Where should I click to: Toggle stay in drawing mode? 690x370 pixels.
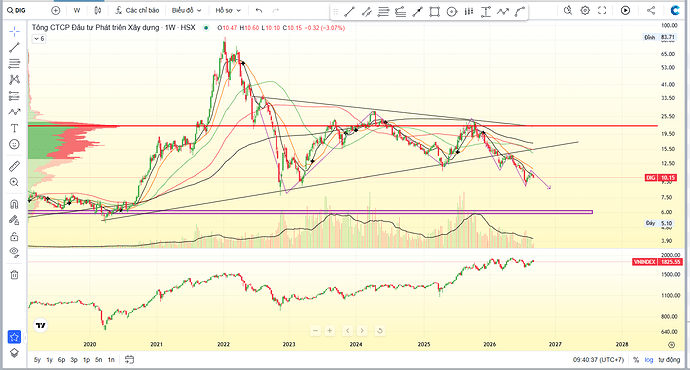[15, 220]
